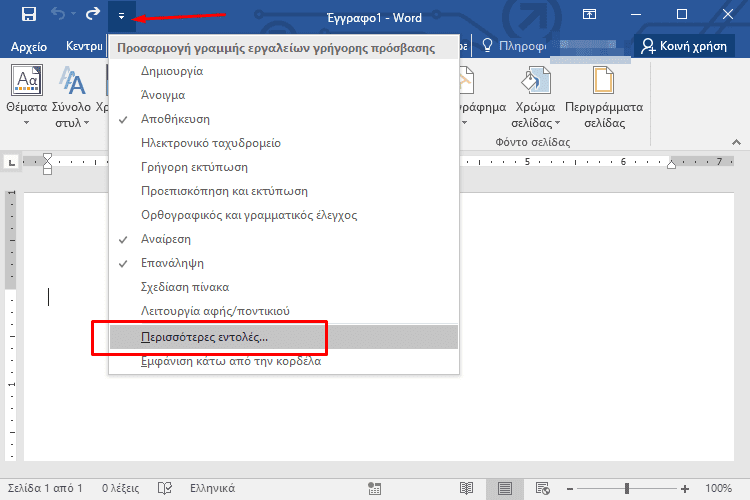Viewport: 750px width, 500px height.
Task: Collapse the Customize Quick Access Toolbar dropdown arrow
Action: tap(122, 15)
